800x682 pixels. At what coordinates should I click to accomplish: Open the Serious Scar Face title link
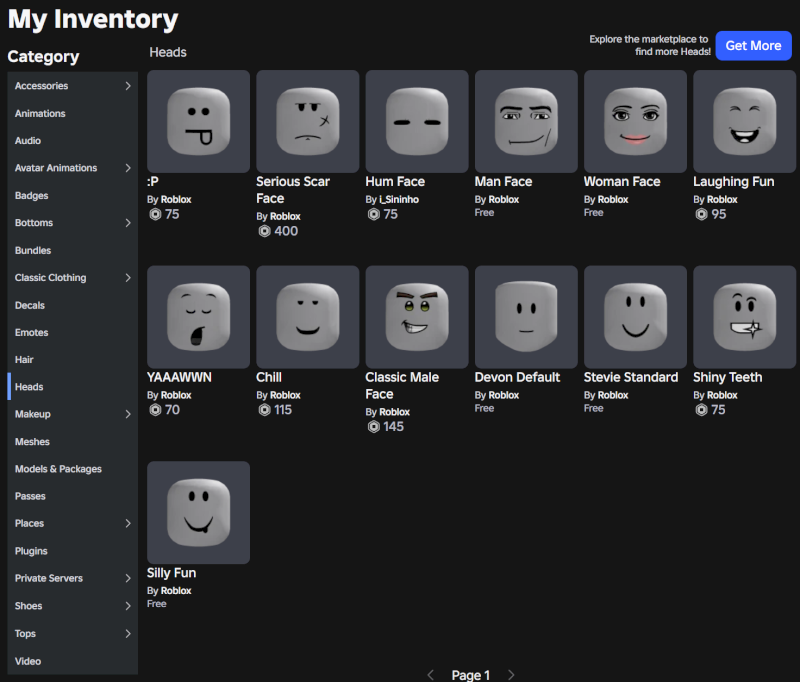(x=293, y=190)
